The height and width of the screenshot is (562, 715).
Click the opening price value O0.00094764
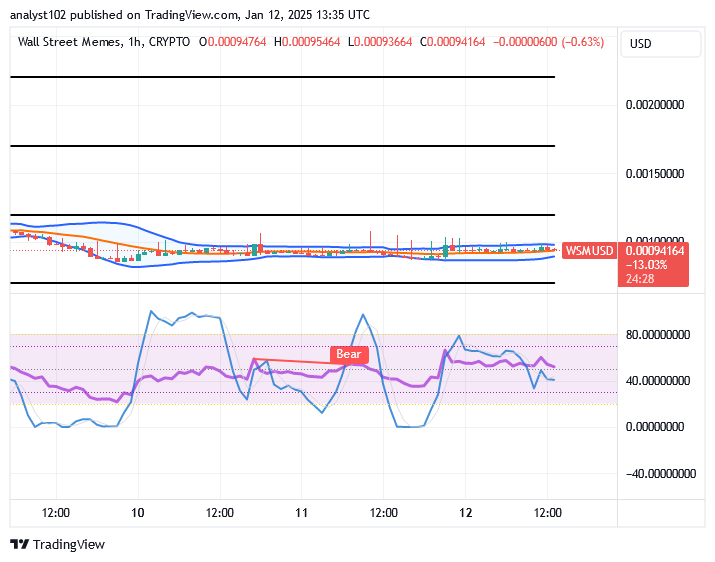click(233, 42)
